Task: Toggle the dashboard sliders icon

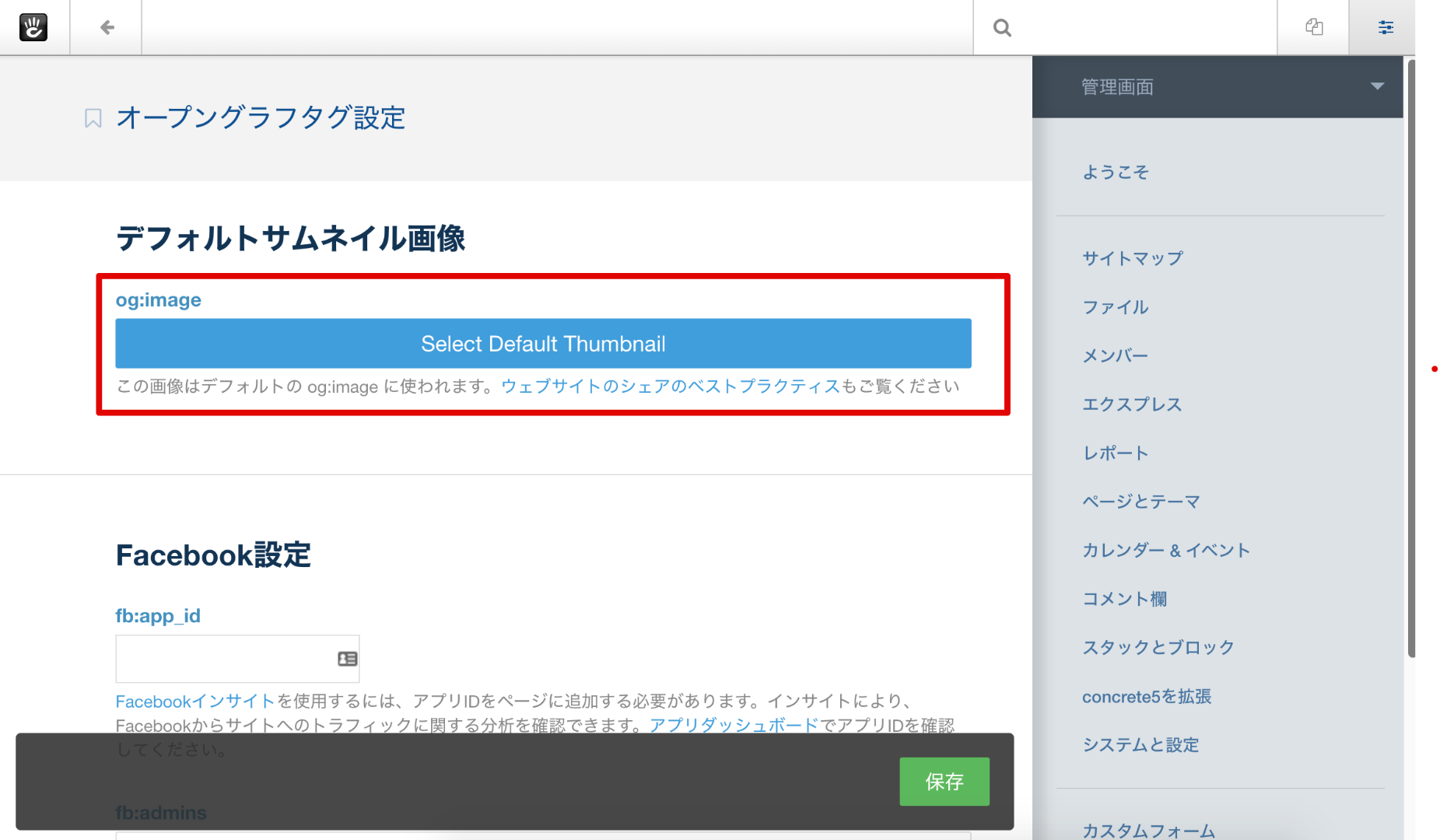Action: 1386,27
